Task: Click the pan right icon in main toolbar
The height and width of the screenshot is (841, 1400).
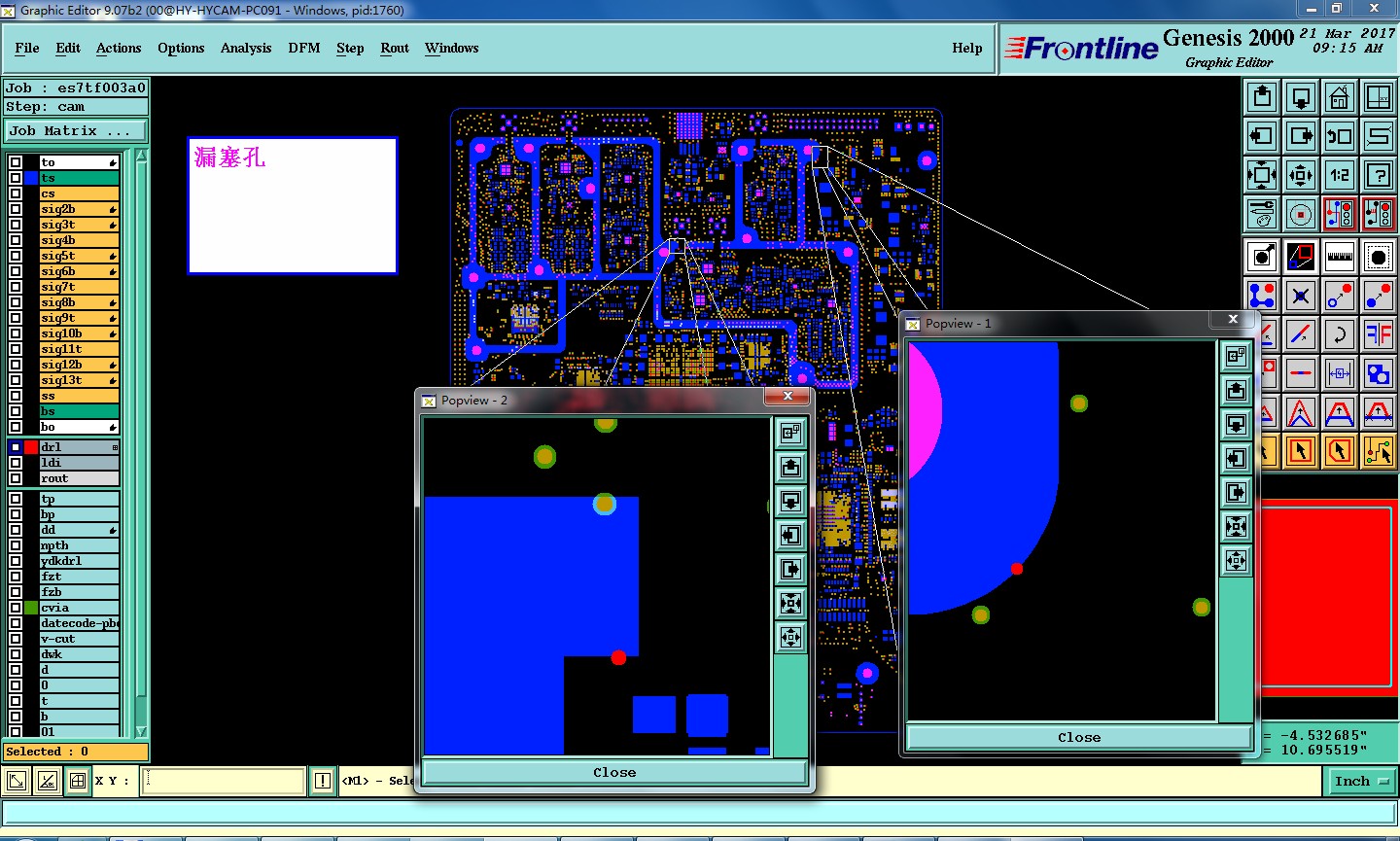Action: [x=1301, y=136]
